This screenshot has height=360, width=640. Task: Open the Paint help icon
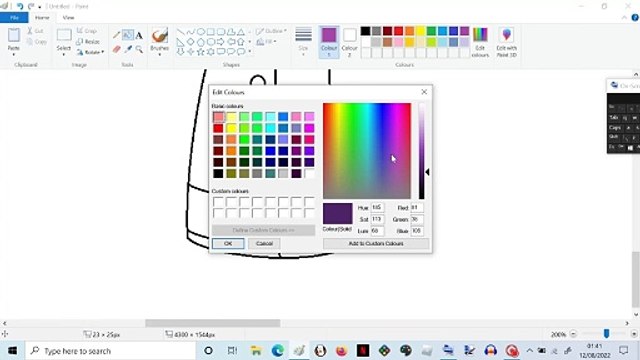[635, 18]
